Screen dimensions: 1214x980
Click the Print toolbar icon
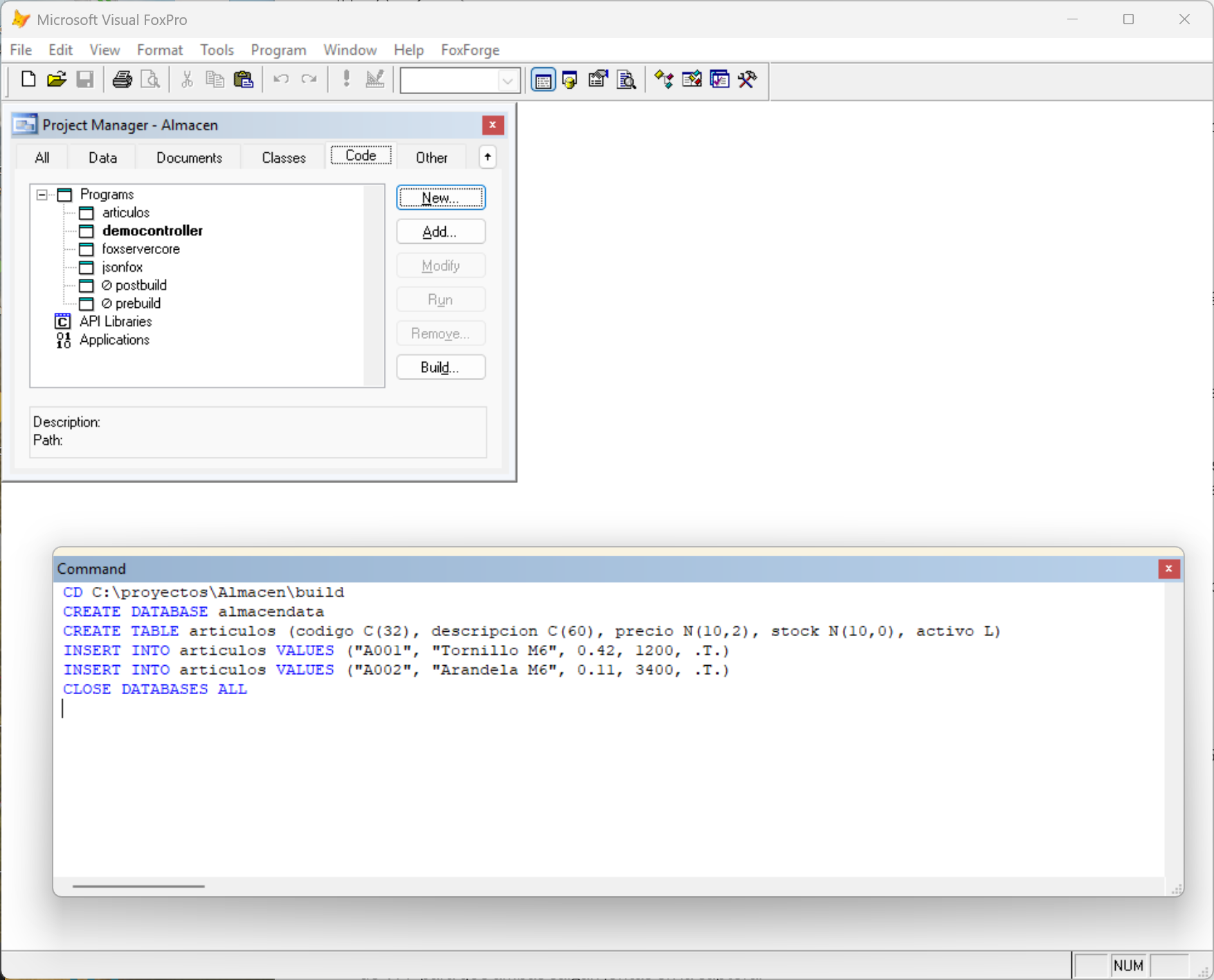click(123, 80)
